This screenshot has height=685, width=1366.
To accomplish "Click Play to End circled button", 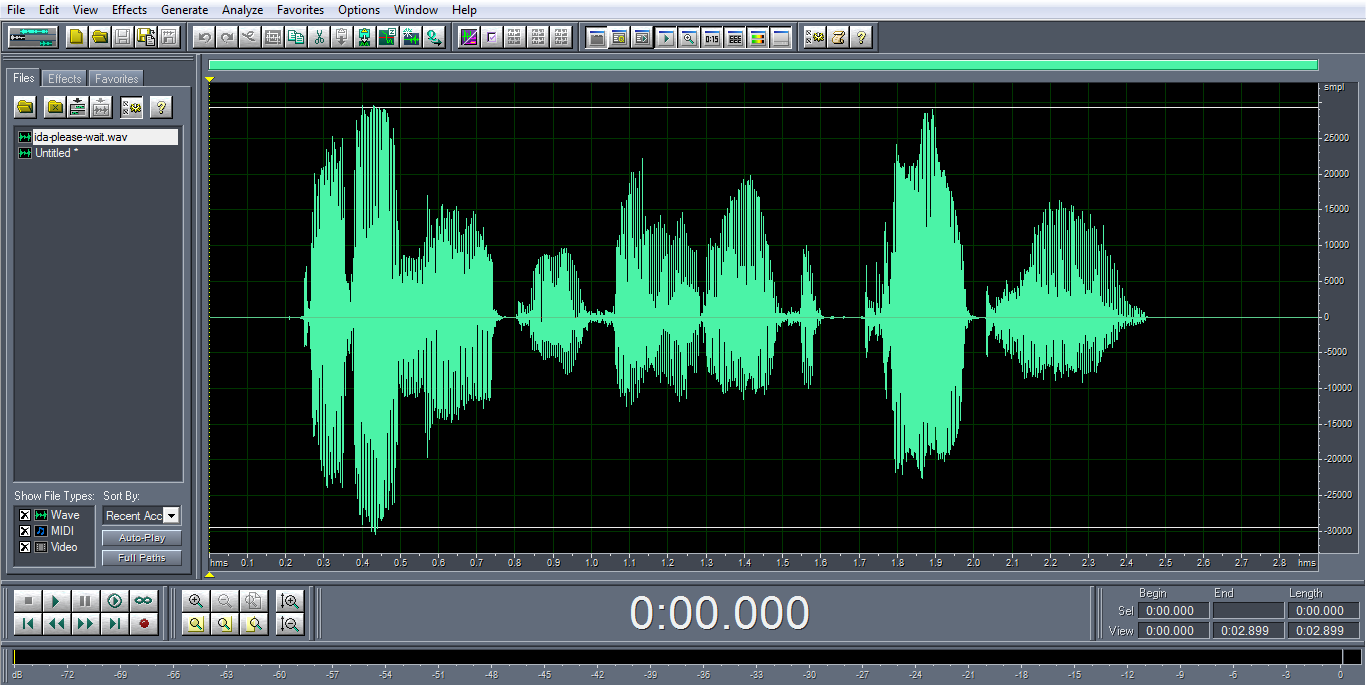I will tap(115, 601).
